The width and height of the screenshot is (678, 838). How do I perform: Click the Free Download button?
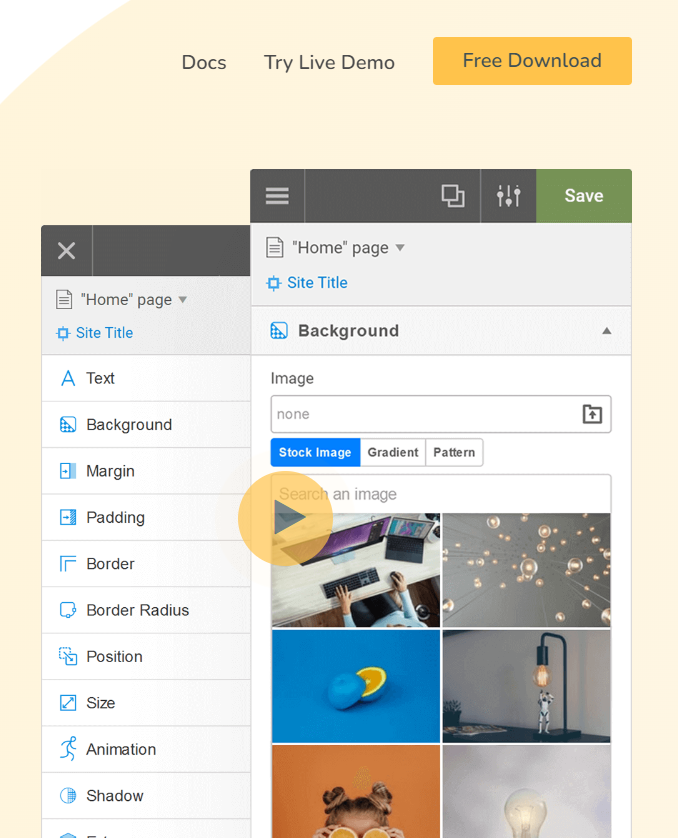(x=532, y=61)
